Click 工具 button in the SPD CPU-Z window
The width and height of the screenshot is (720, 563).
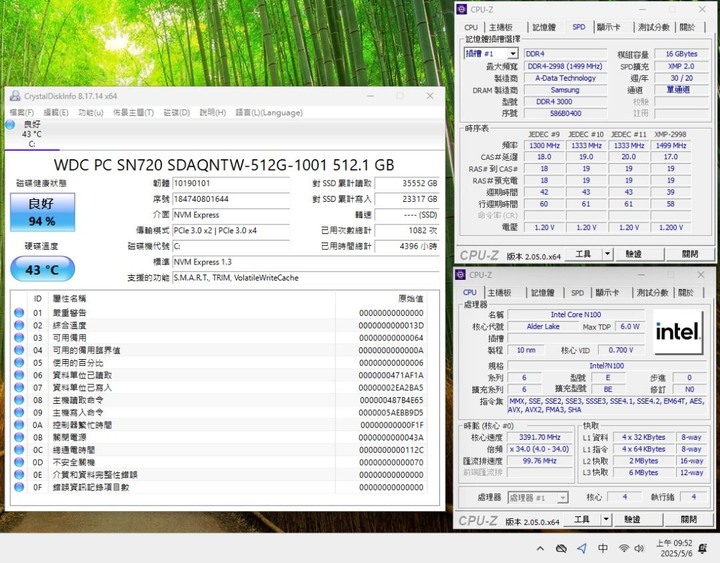[583, 254]
